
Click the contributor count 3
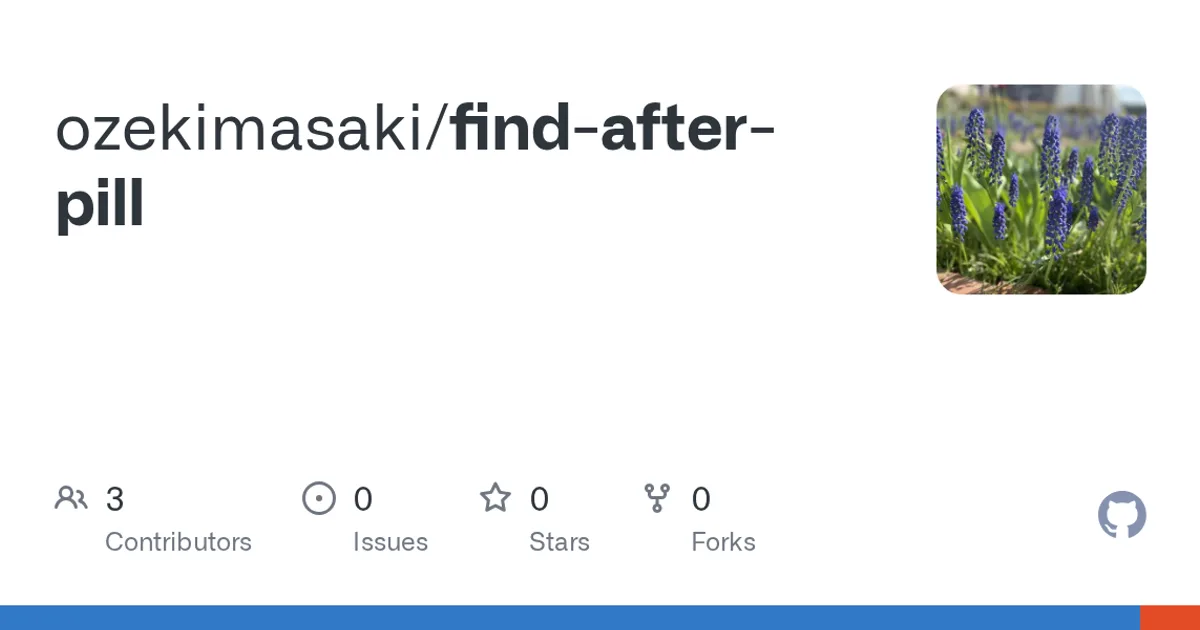pyautogui.click(x=114, y=498)
